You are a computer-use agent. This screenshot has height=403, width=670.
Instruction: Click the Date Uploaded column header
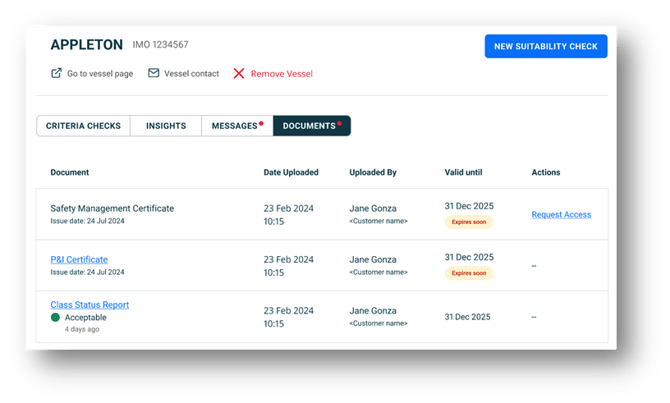[291, 173]
